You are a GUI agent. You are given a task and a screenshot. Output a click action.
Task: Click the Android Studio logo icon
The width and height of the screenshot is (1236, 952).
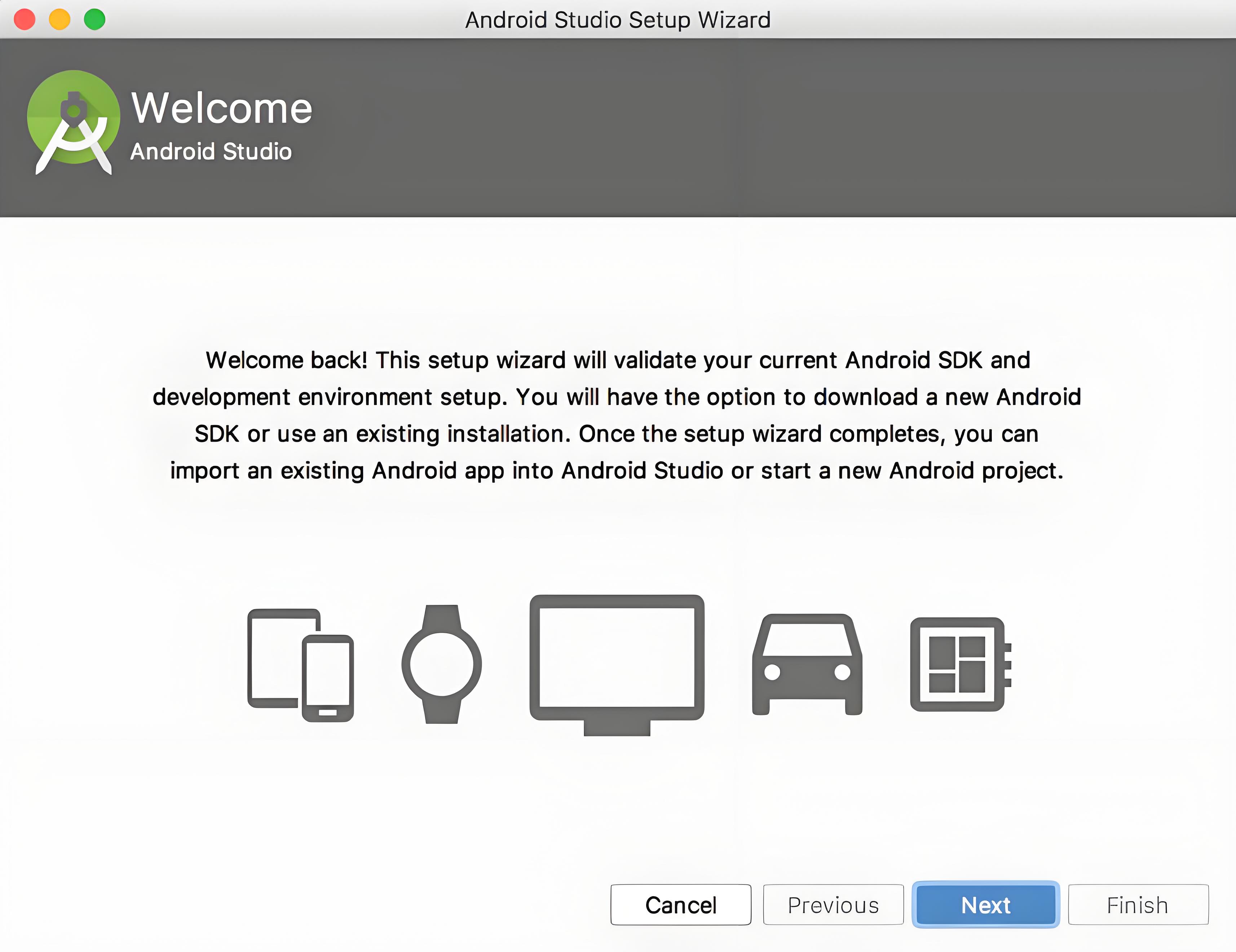(x=74, y=122)
